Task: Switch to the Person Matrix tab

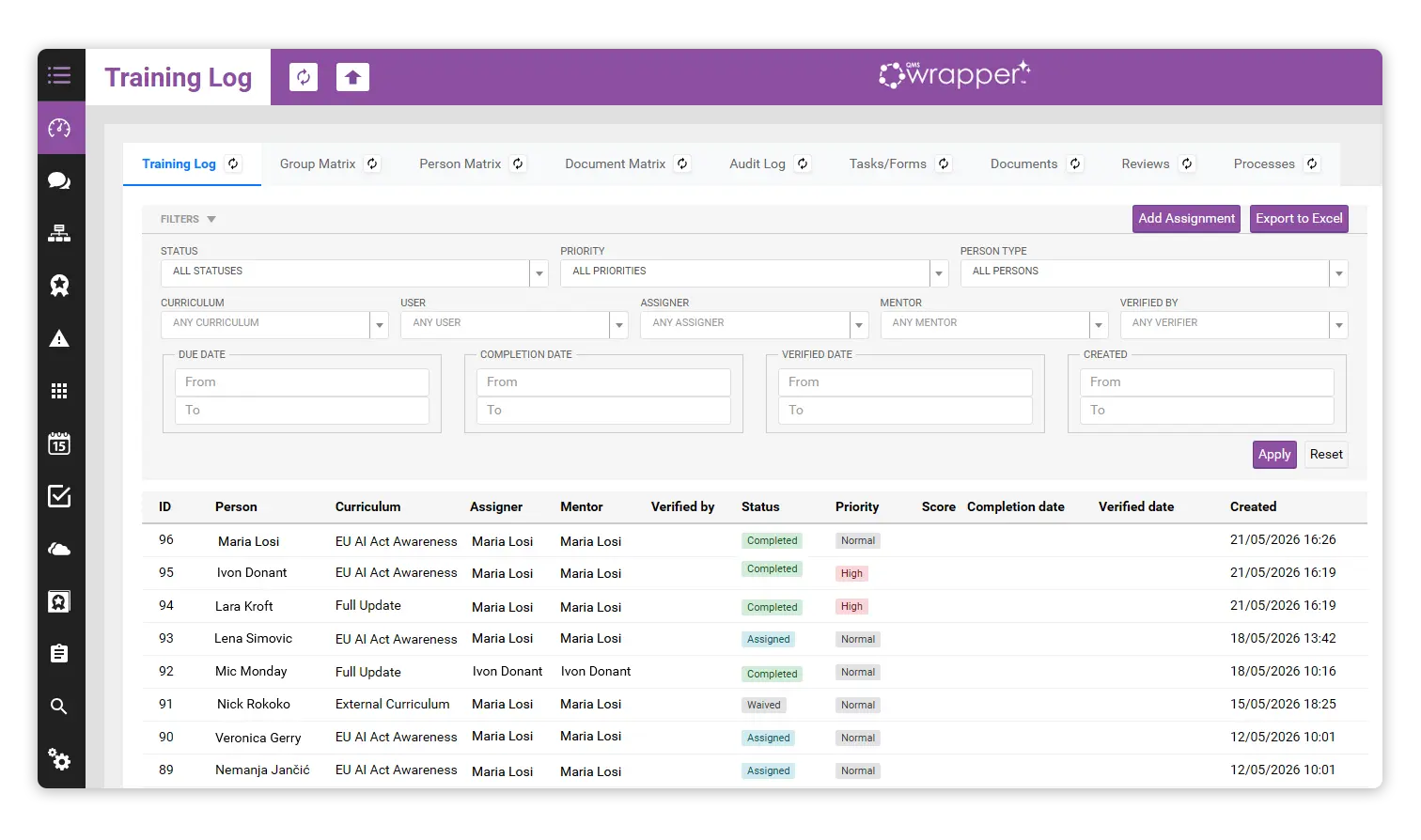Action: [461, 163]
